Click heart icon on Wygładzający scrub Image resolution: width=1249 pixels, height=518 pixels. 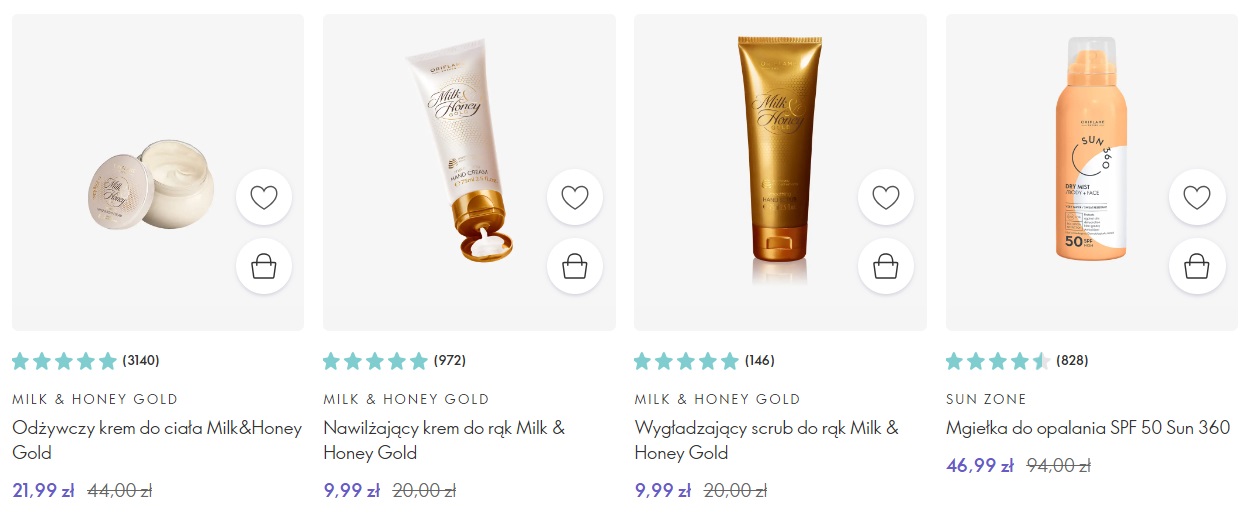[886, 197]
